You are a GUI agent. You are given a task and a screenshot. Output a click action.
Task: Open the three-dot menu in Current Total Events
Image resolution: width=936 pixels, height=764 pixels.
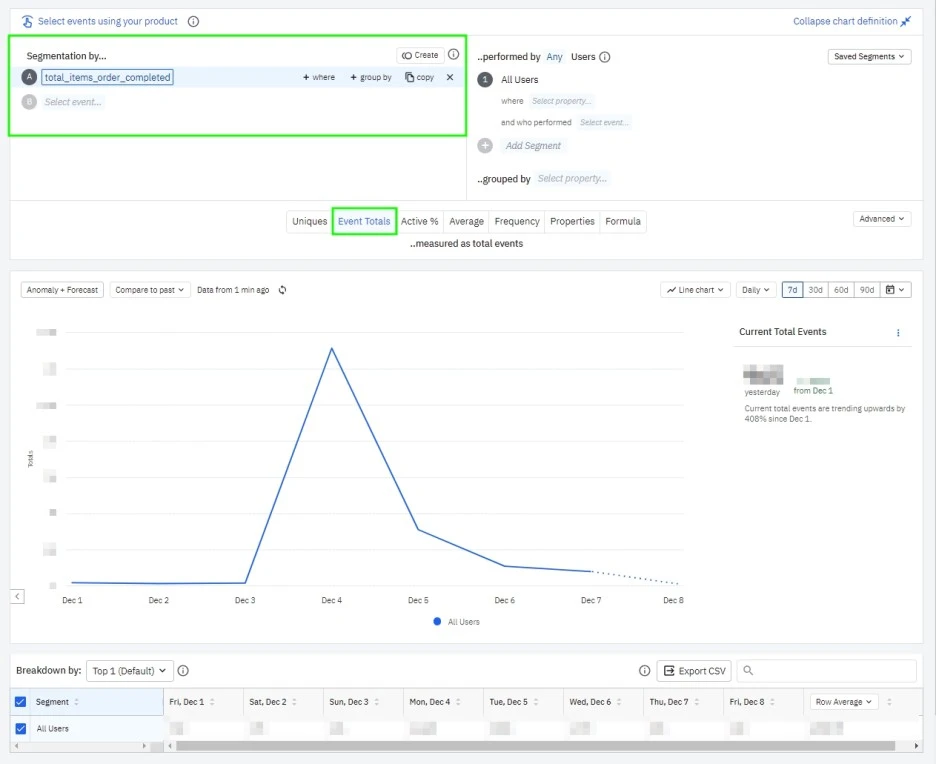coord(898,332)
